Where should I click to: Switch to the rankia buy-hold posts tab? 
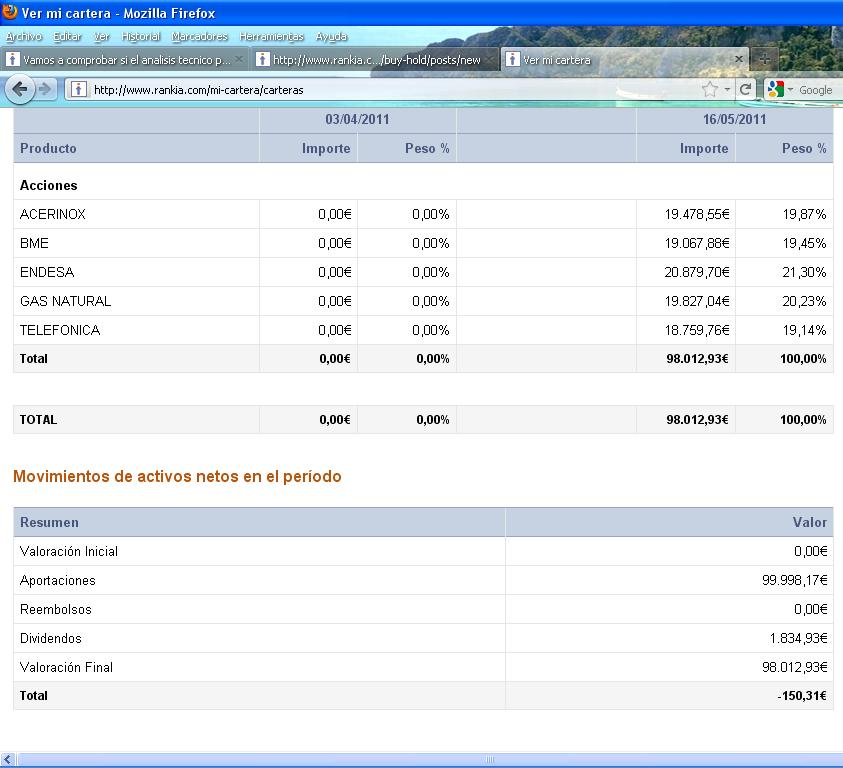coord(375,59)
